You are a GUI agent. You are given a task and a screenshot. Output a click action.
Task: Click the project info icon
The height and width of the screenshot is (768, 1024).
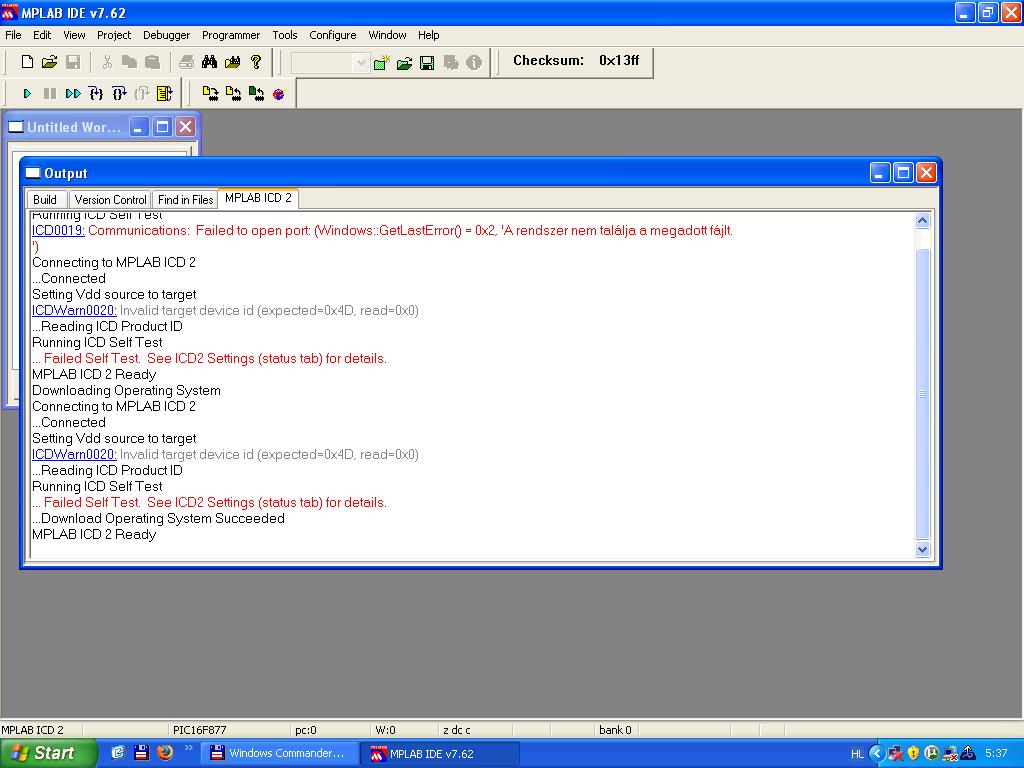click(x=474, y=63)
